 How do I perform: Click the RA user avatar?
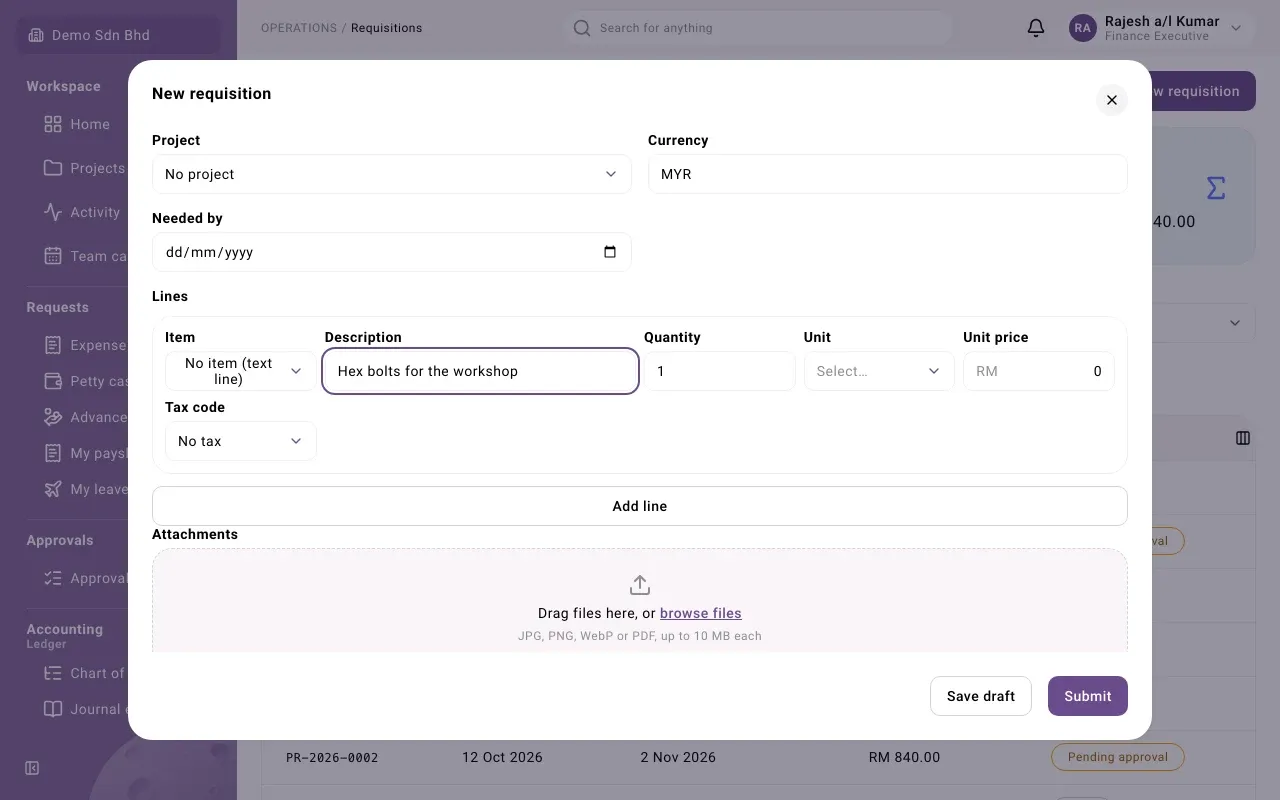point(1083,28)
